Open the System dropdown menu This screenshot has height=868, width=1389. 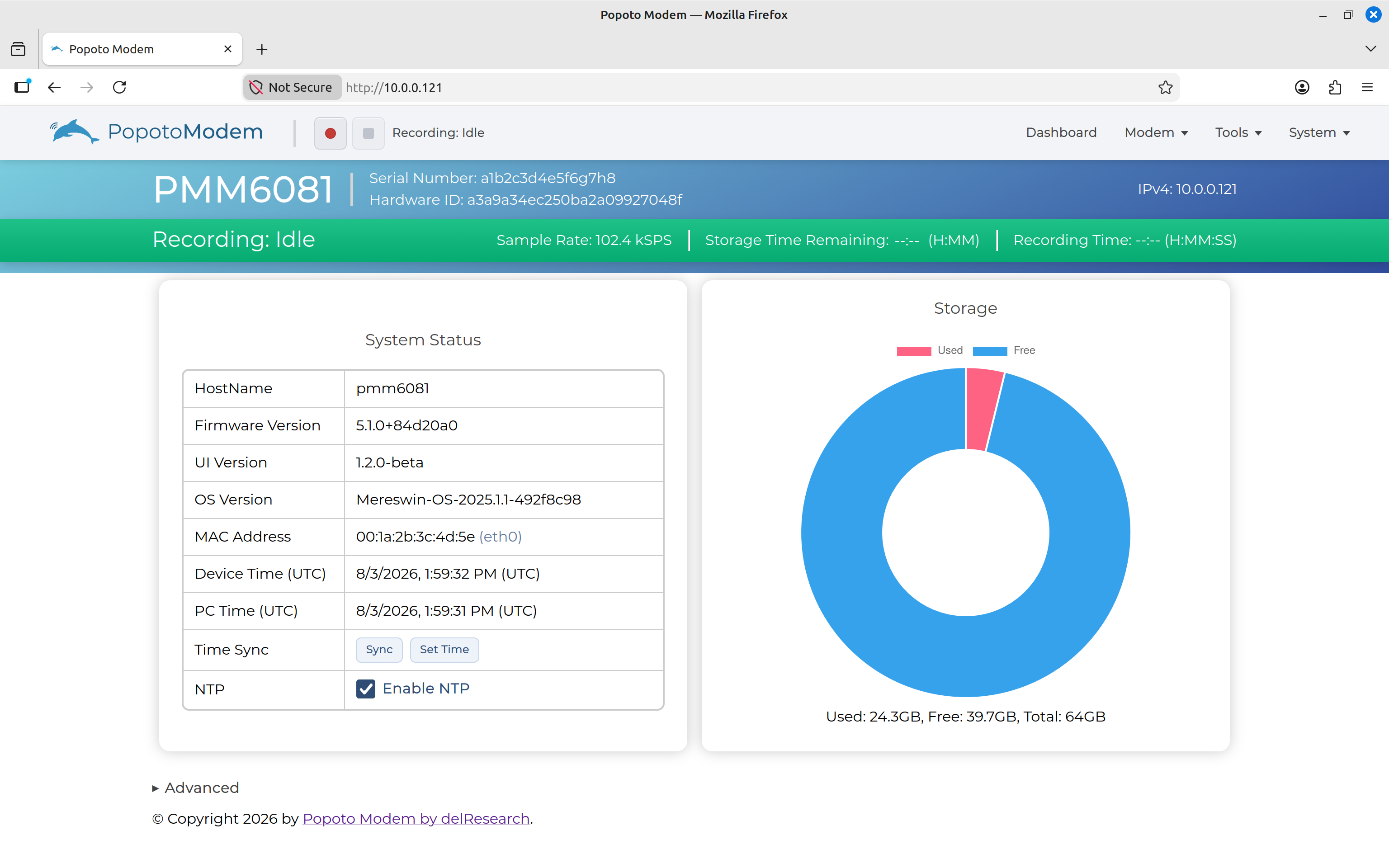pyautogui.click(x=1319, y=132)
